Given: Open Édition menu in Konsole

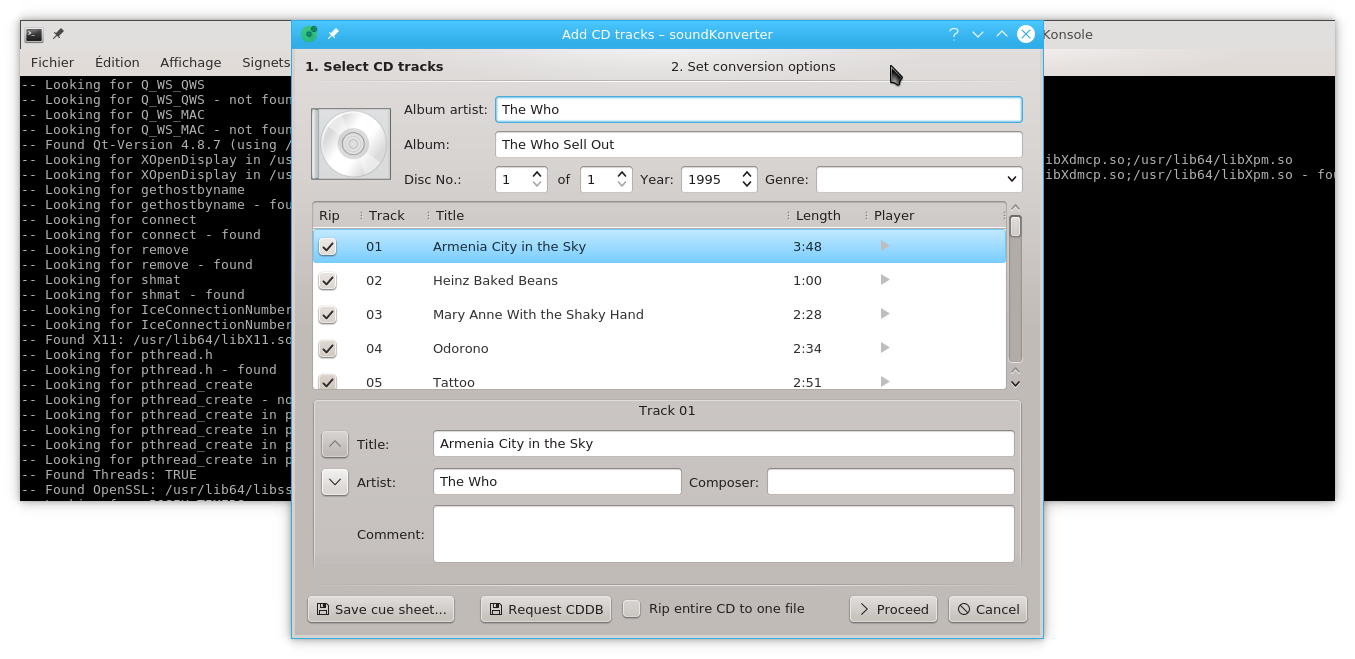Looking at the screenshot, I should (117, 62).
